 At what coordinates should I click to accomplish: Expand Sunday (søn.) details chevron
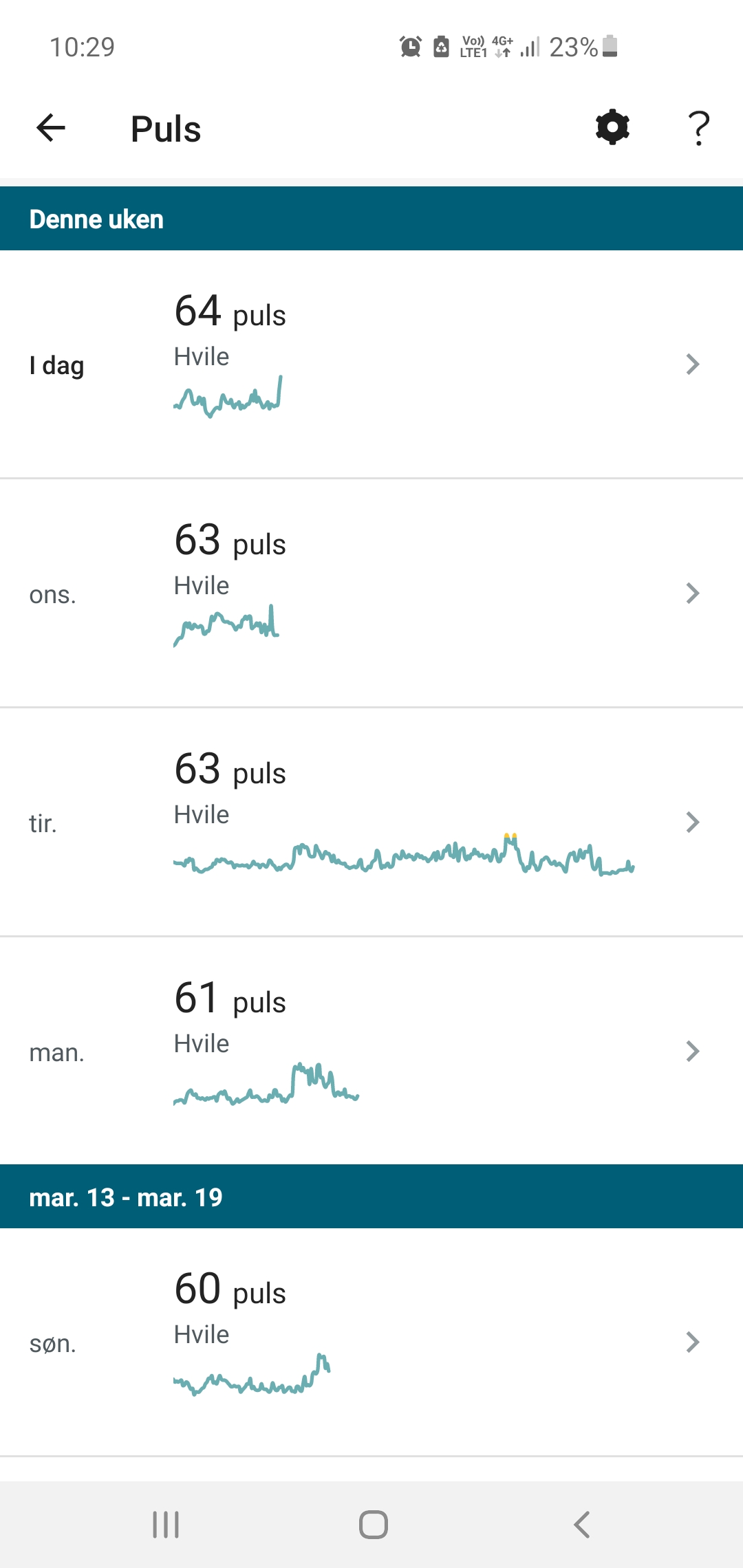click(x=692, y=1342)
